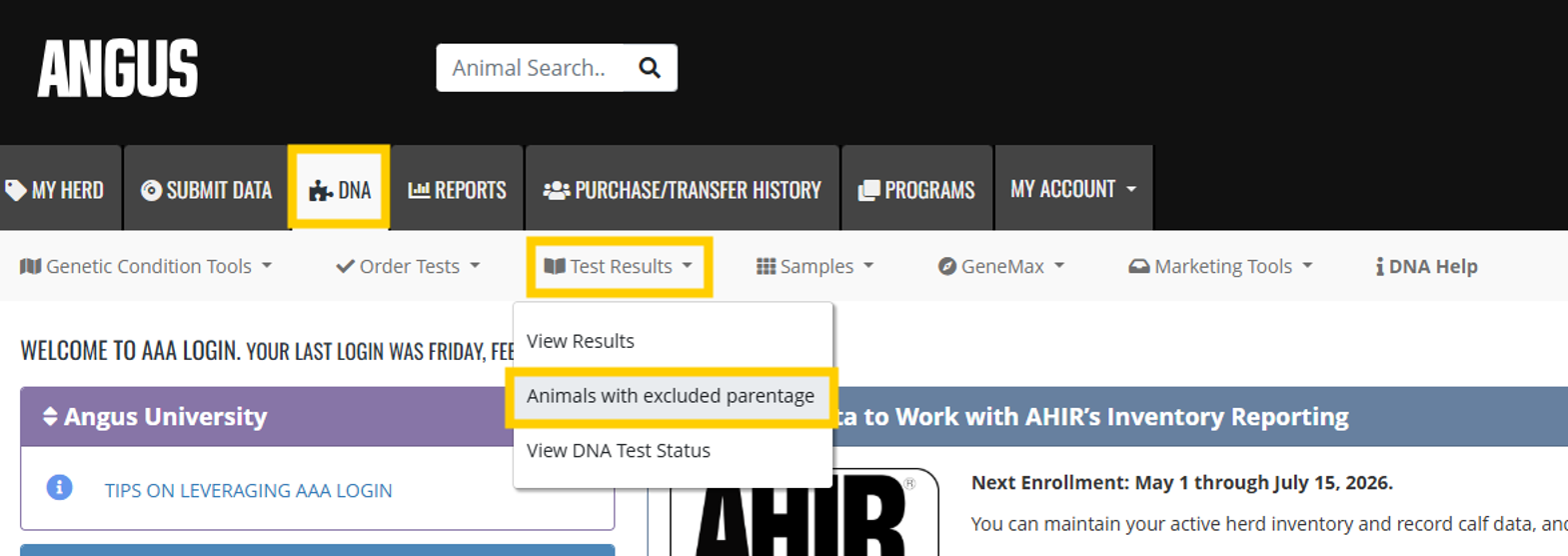Click the ANGUS logo
This screenshot has width=1568, height=556.
click(x=118, y=69)
